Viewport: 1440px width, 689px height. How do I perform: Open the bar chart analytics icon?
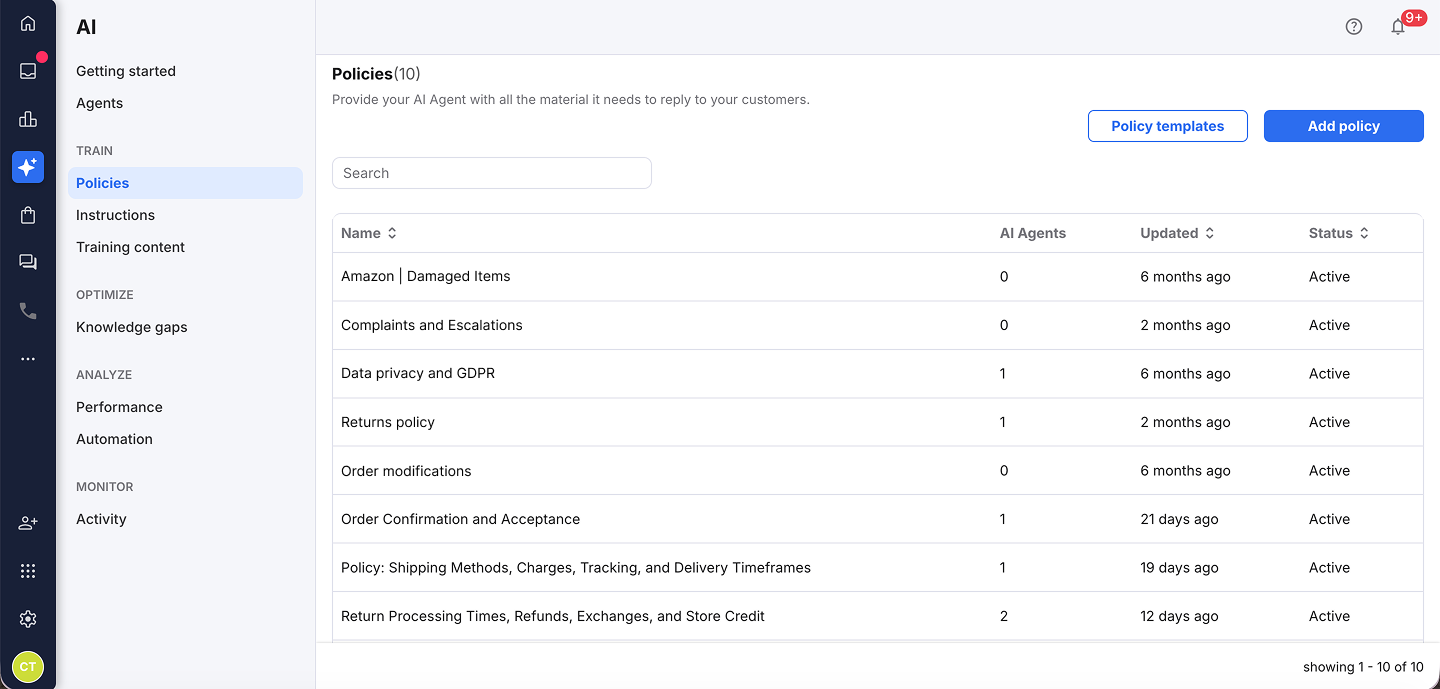28,119
